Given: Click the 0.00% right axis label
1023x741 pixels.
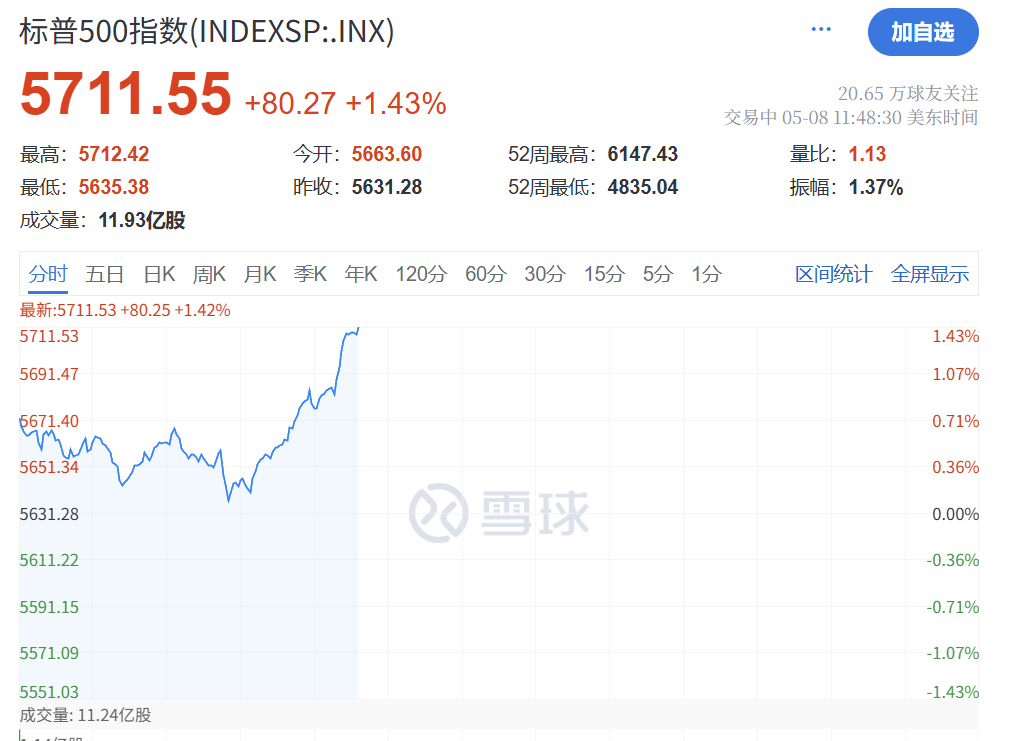Looking at the screenshot, I should (955, 515).
